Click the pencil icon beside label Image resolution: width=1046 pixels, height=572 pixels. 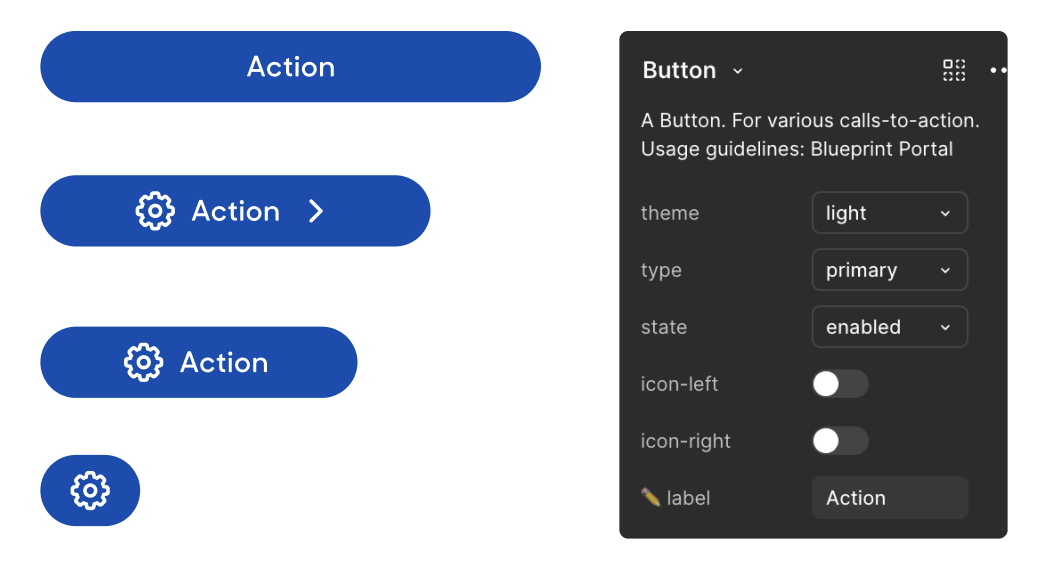(650, 497)
